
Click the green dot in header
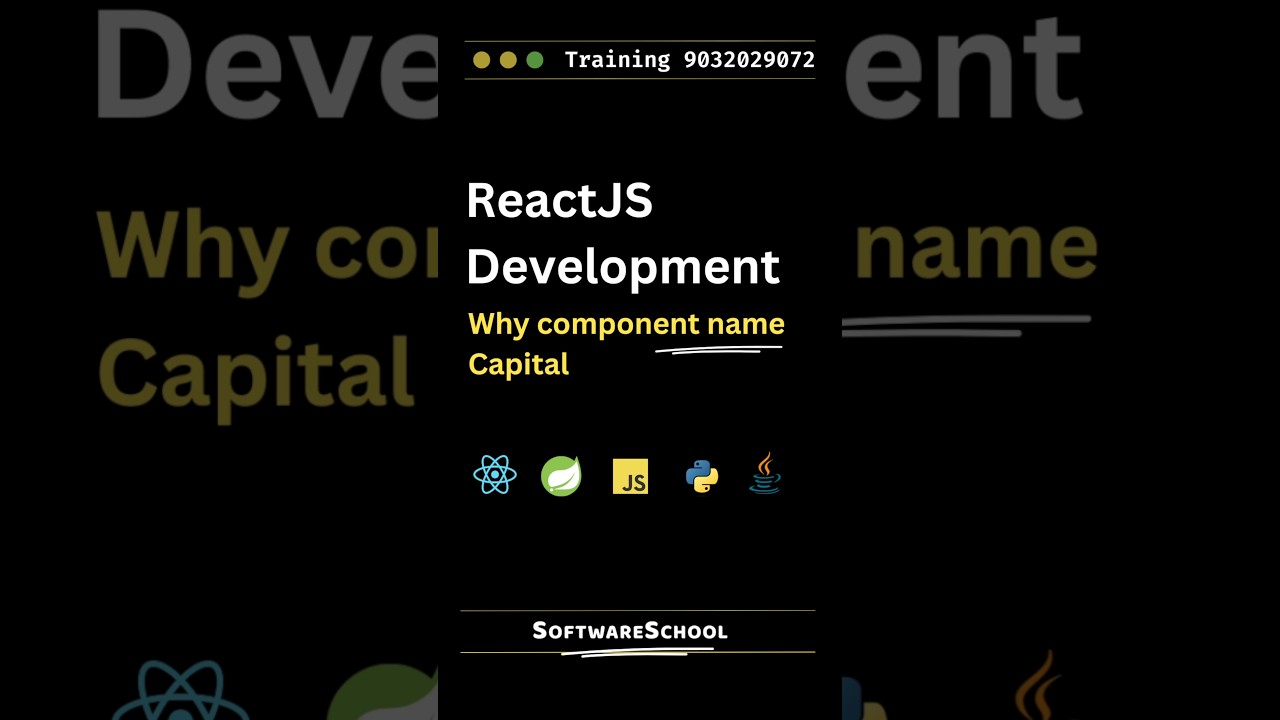pyautogui.click(x=535, y=60)
